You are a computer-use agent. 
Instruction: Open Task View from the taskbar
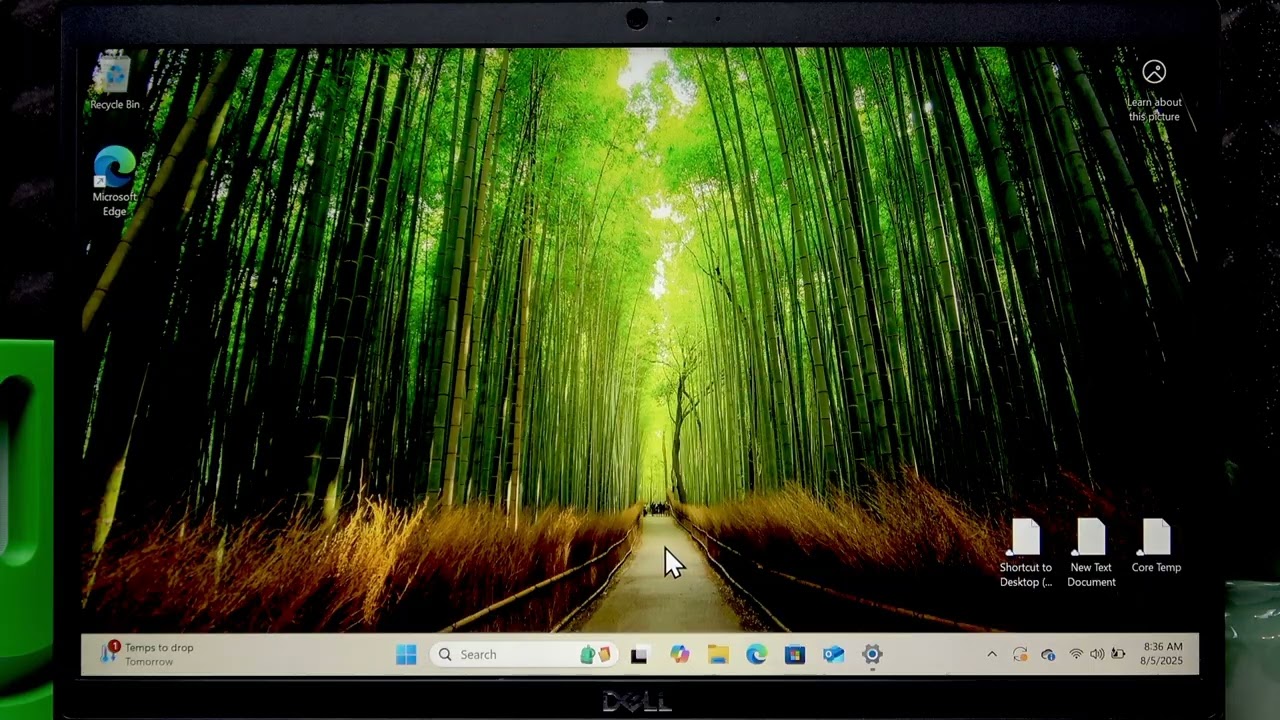point(640,655)
